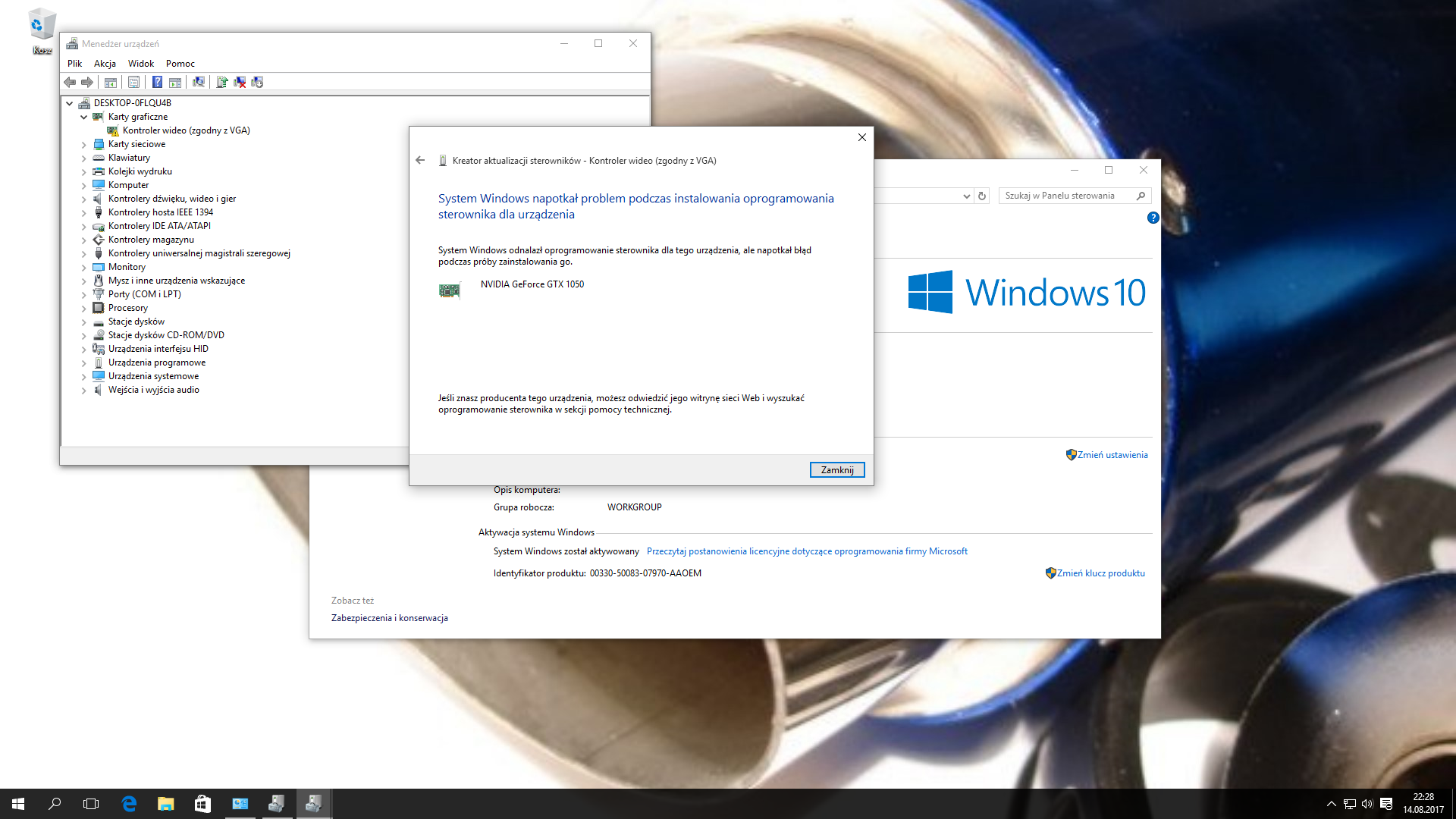Toggle the action pane toolbar icon
This screenshot has width=1456, height=819.
click(175, 82)
